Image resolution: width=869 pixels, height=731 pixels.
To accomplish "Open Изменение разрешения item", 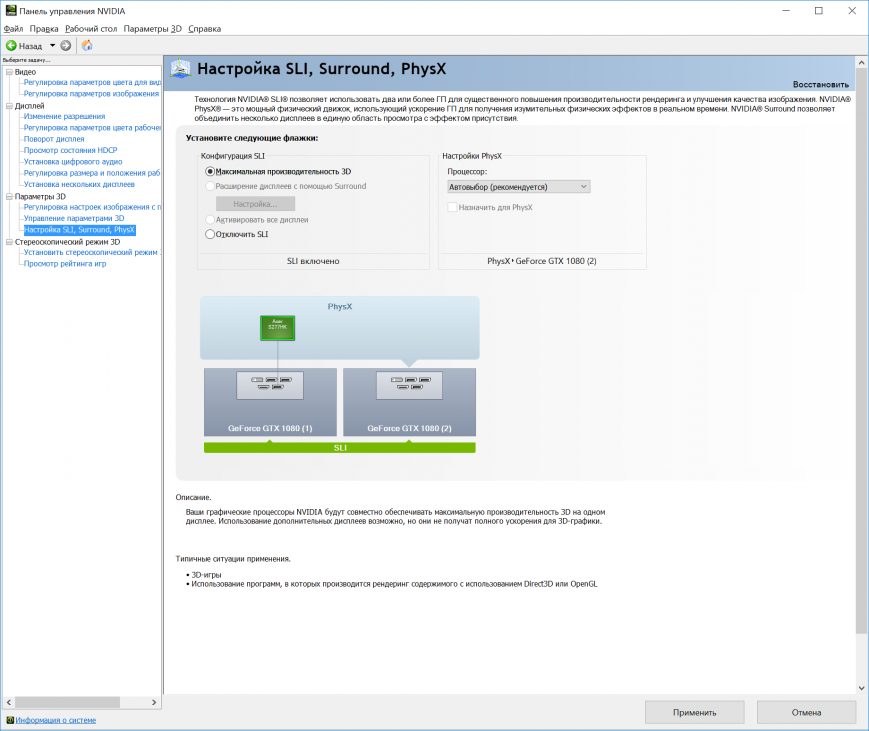I will click(64, 116).
